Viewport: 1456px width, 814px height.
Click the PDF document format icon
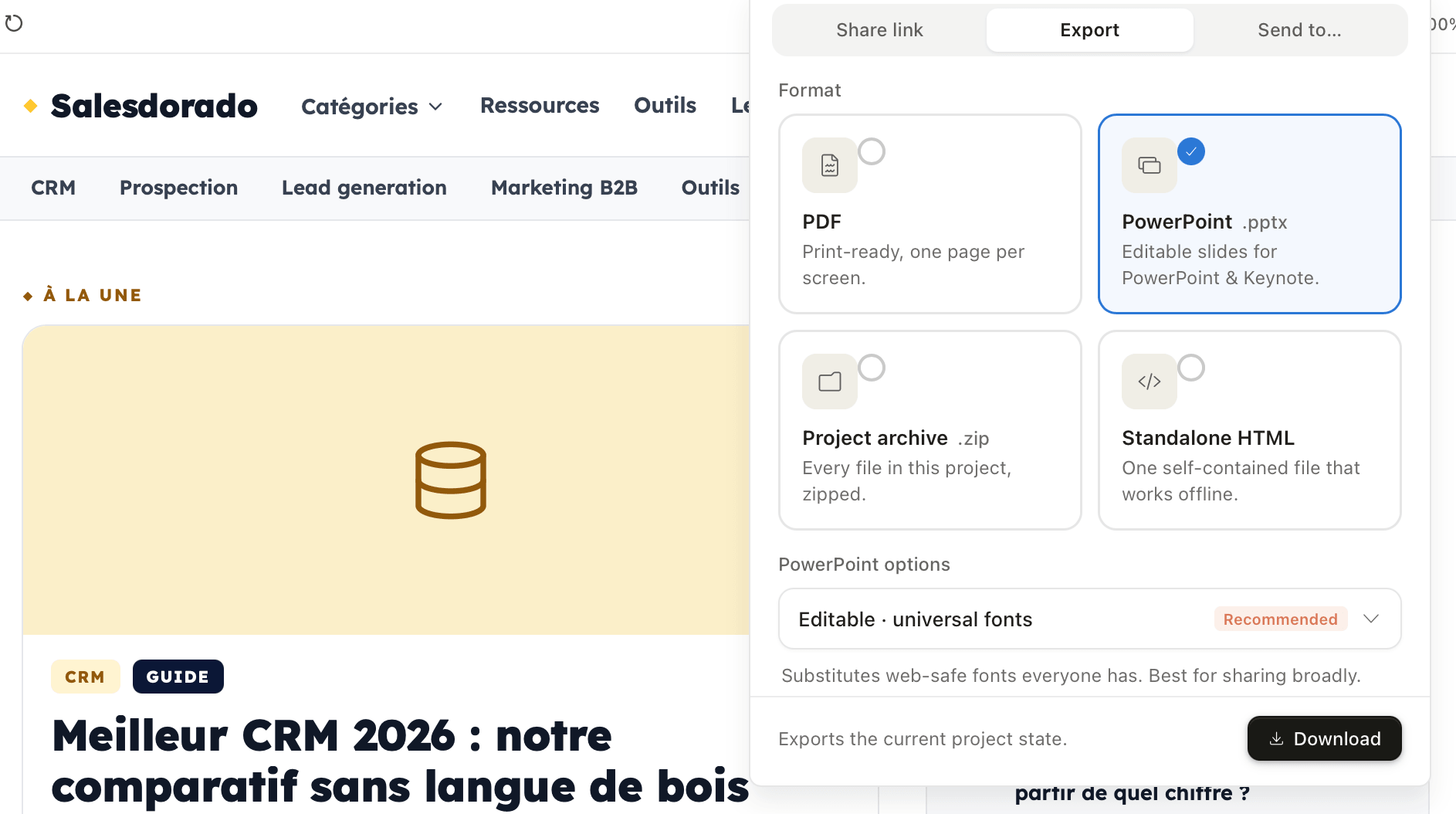pos(830,165)
